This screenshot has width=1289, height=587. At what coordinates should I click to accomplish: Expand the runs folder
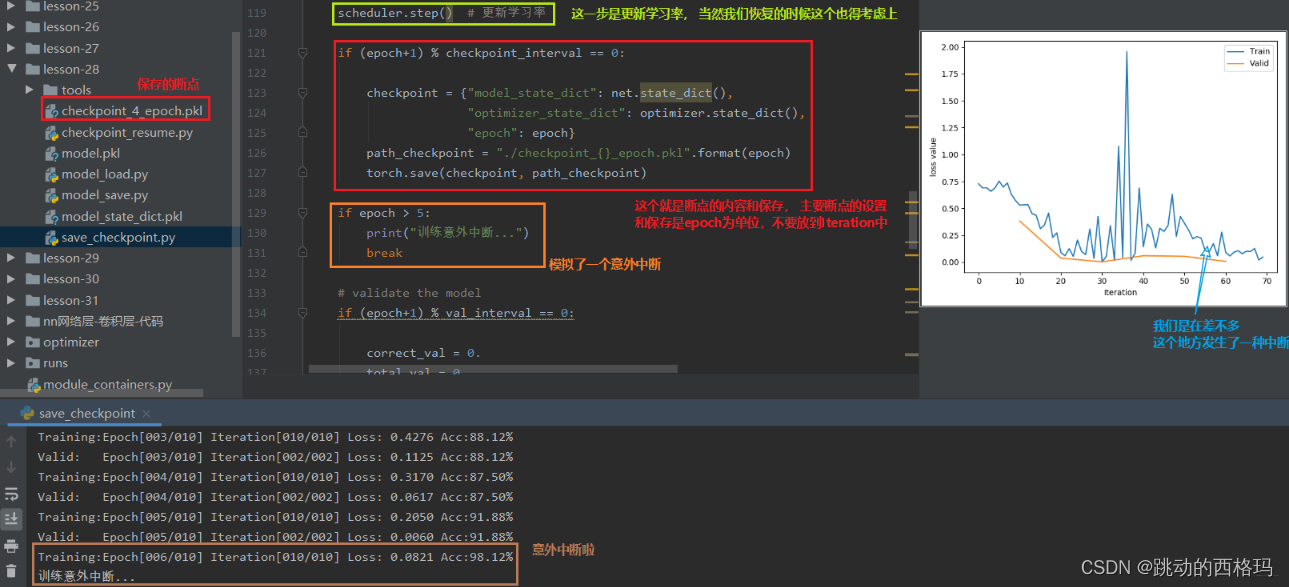[11, 363]
